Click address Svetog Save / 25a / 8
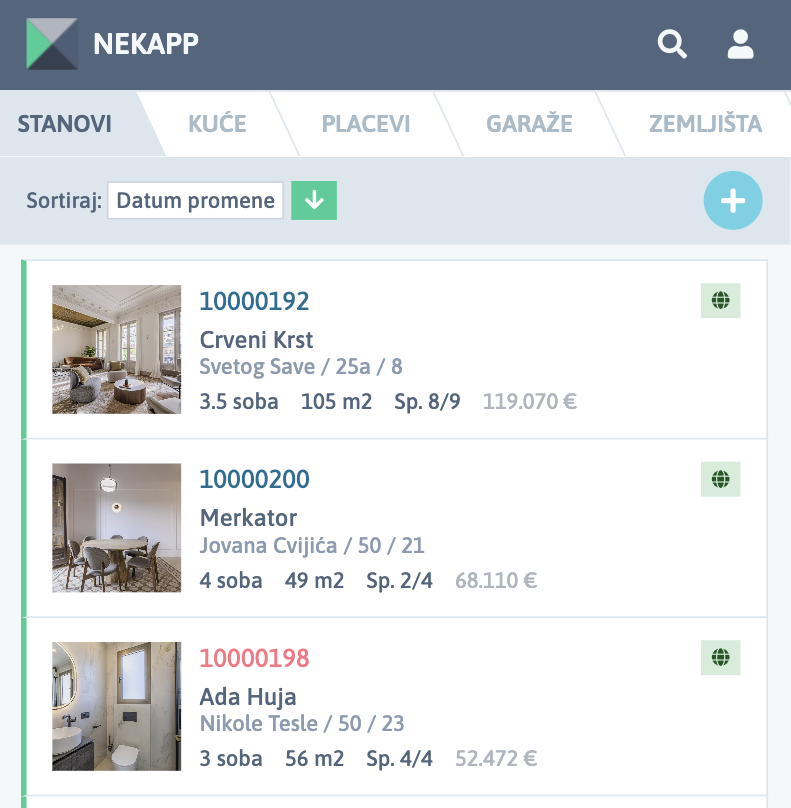Image resolution: width=791 pixels, height=808 pixels. (x=301, y=367)
